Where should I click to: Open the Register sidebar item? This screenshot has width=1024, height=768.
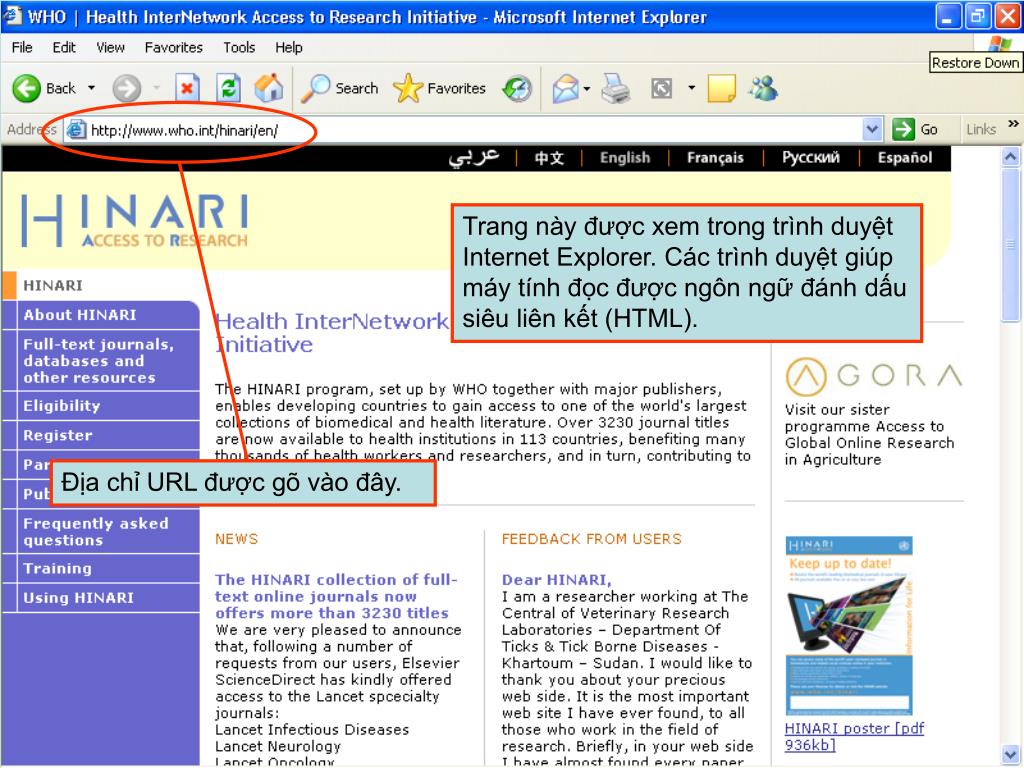pos(101,435)
